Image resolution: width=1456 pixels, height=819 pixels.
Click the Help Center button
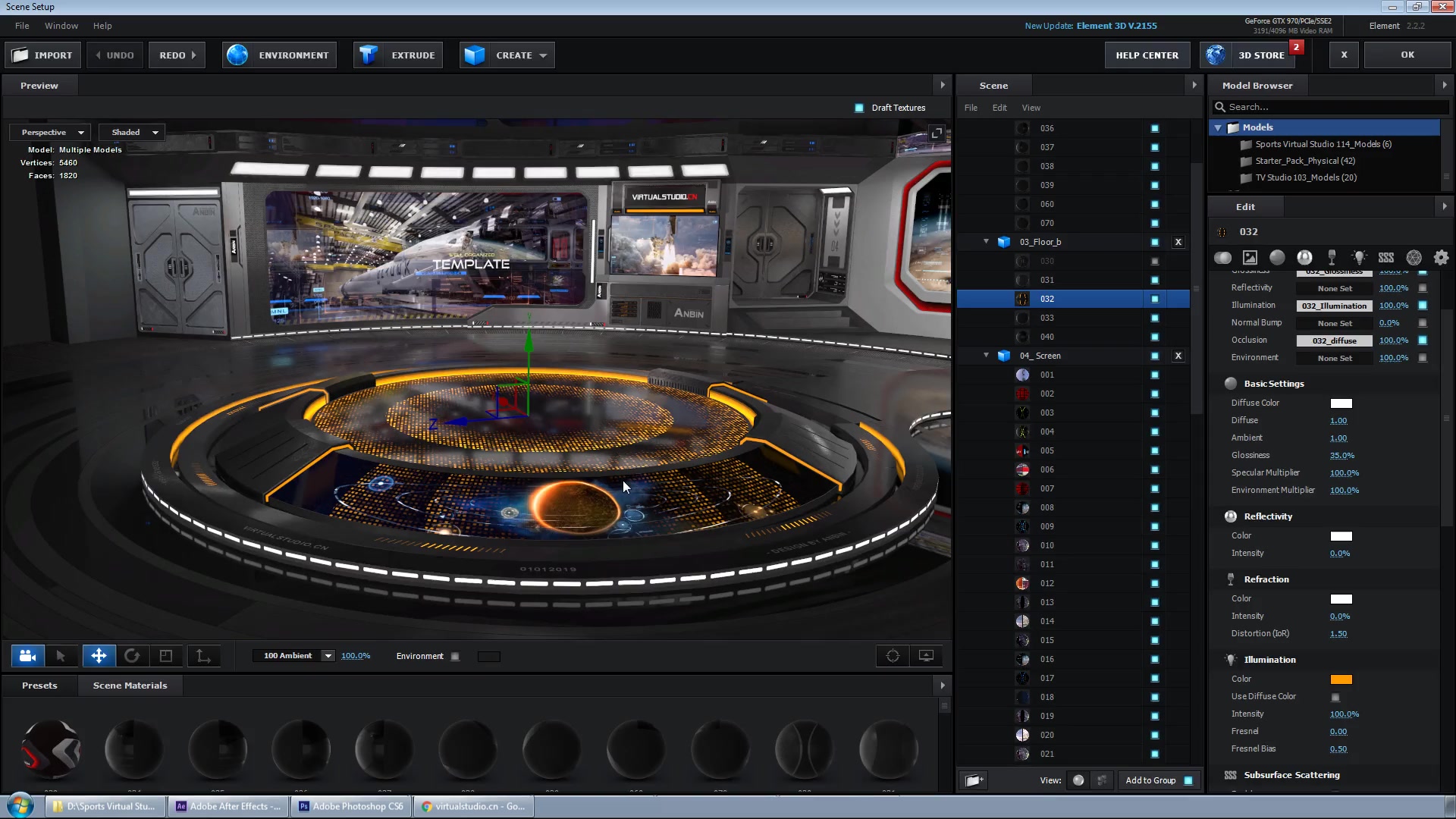point(1147,55)
